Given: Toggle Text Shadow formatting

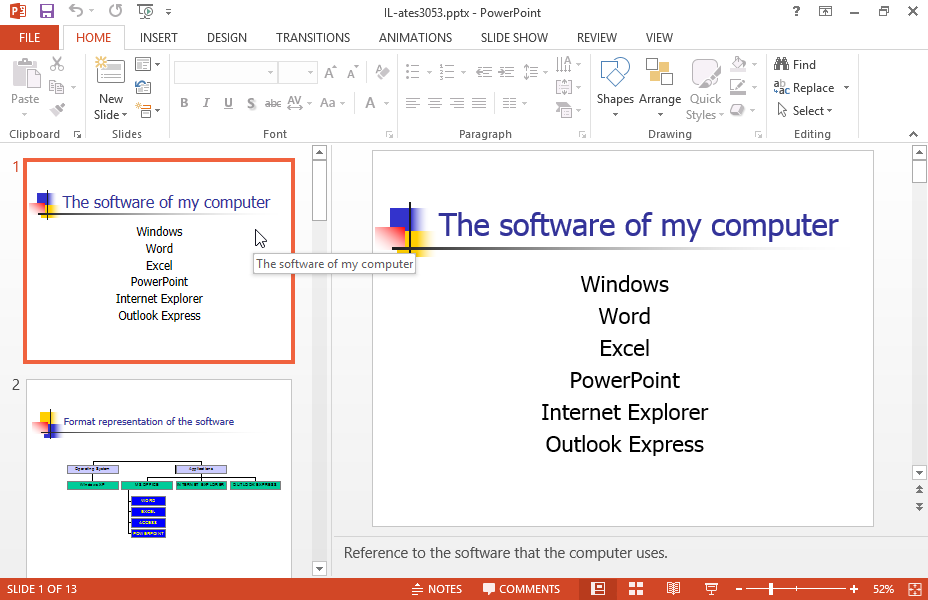Looking at the screenshot, I should [x=251, y=103].
